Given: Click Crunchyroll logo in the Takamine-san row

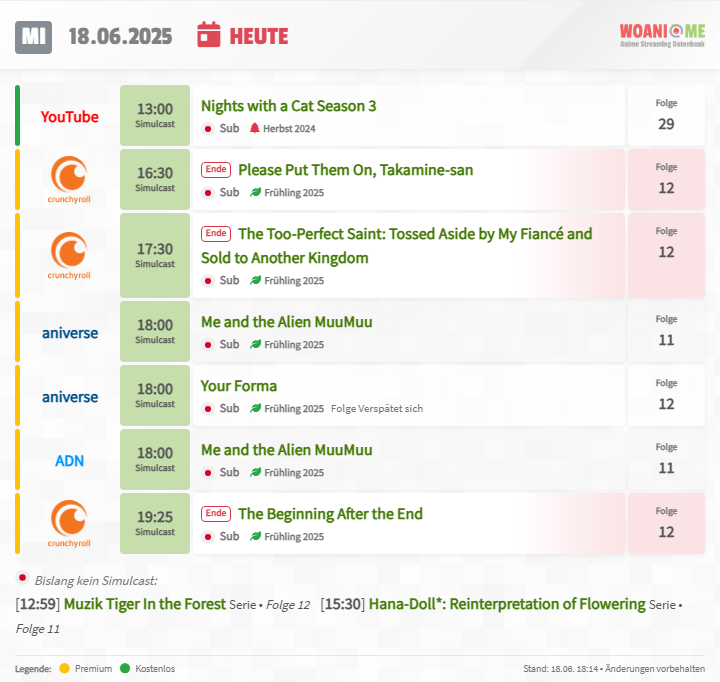Looking at the screenshot, I should pos(69,180).
